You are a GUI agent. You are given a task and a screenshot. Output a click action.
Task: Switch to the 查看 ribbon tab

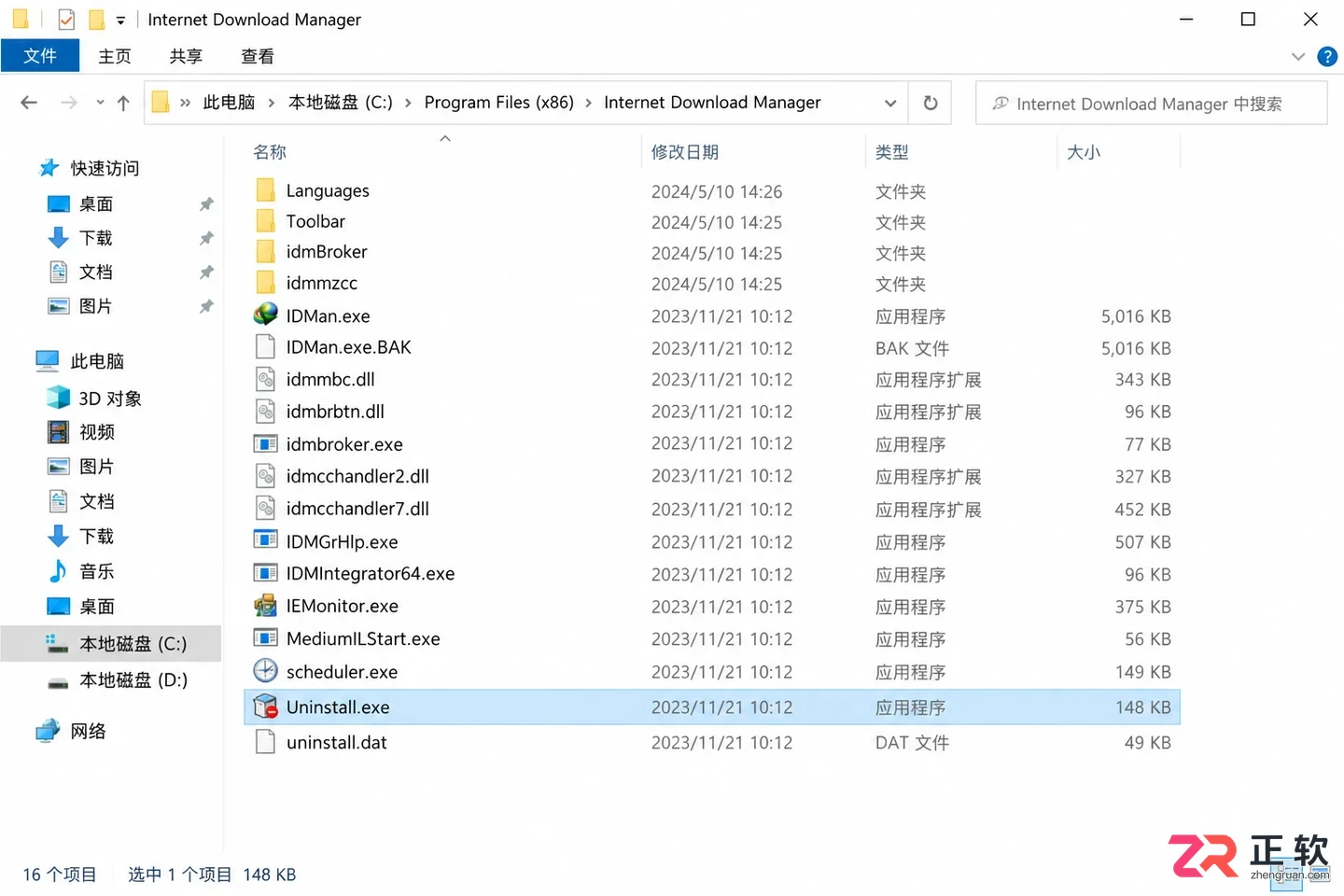[x=257, y=56]
